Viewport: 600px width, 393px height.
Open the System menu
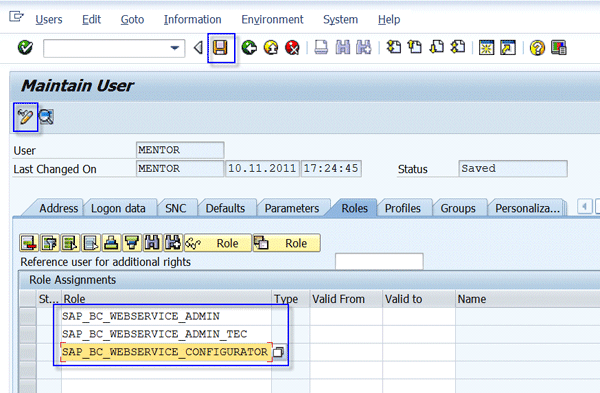tap(340, 20)
